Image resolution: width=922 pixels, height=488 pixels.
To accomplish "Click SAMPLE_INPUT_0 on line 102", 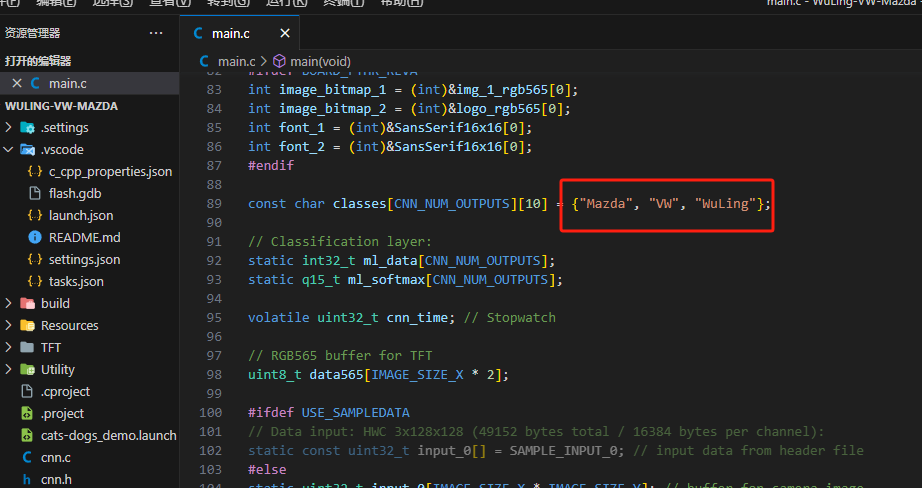I will (563, 451).
